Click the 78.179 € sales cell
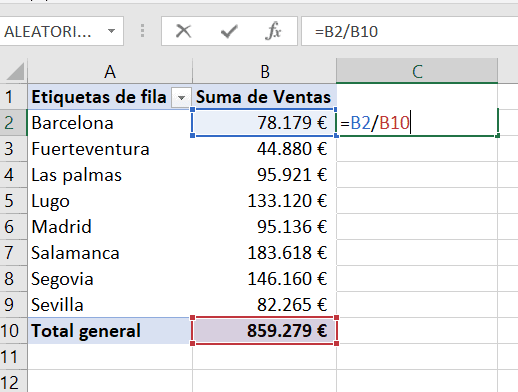The height and width of the screenshot is (392, 518). pos(264,123)
